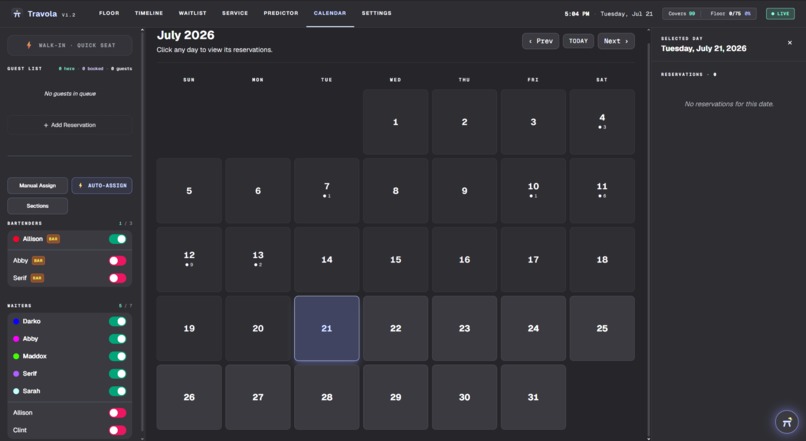Open the Timeline tab
Image resolution: width=806 pixels, height=441 pixels.
[149, 13]
